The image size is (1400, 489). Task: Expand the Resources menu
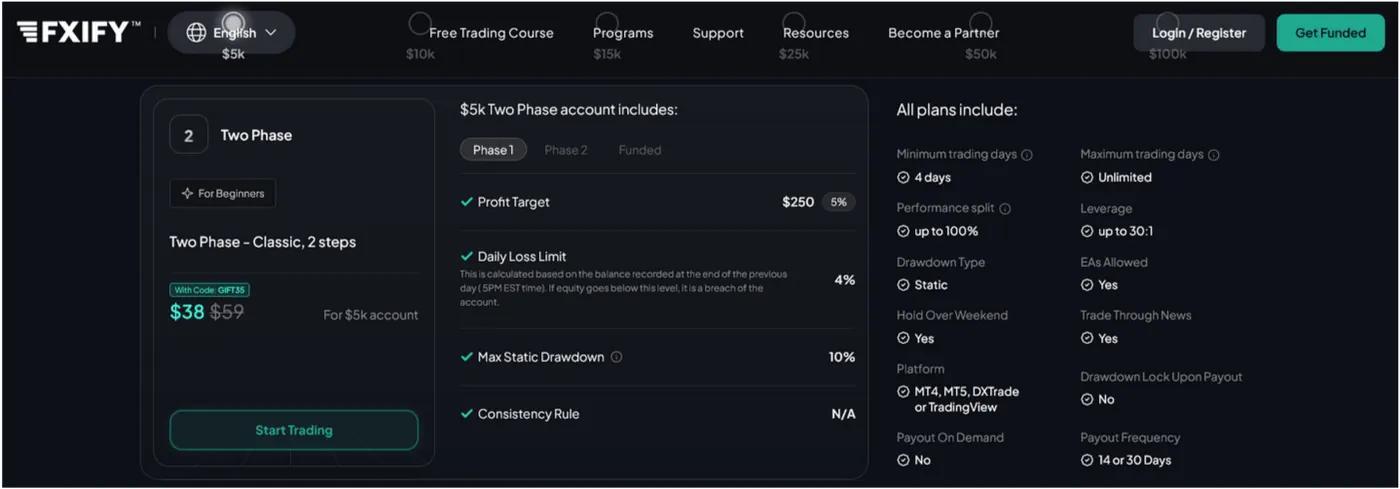[x=816, y=33]
